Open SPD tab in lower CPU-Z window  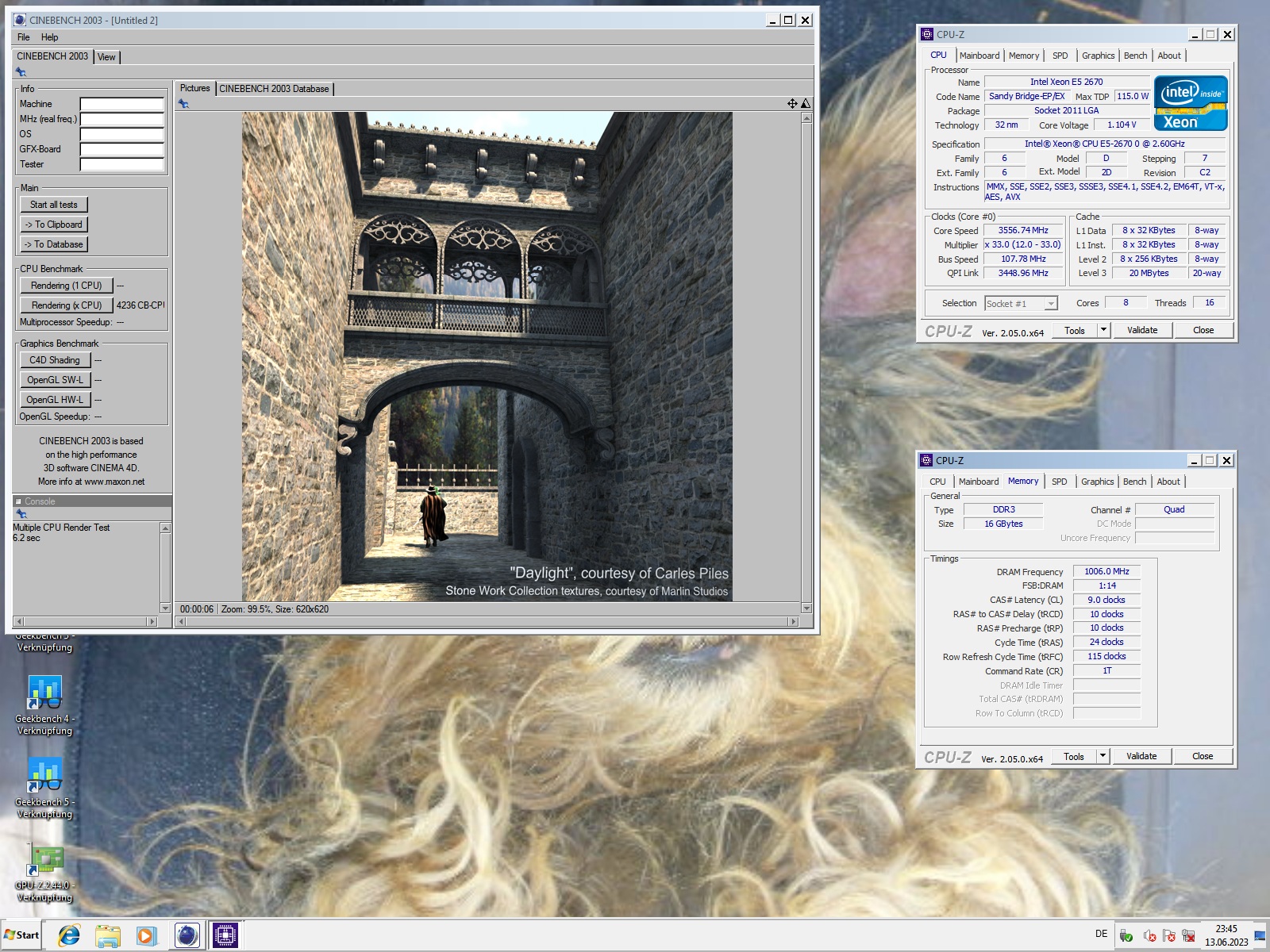click(1059, 482)
